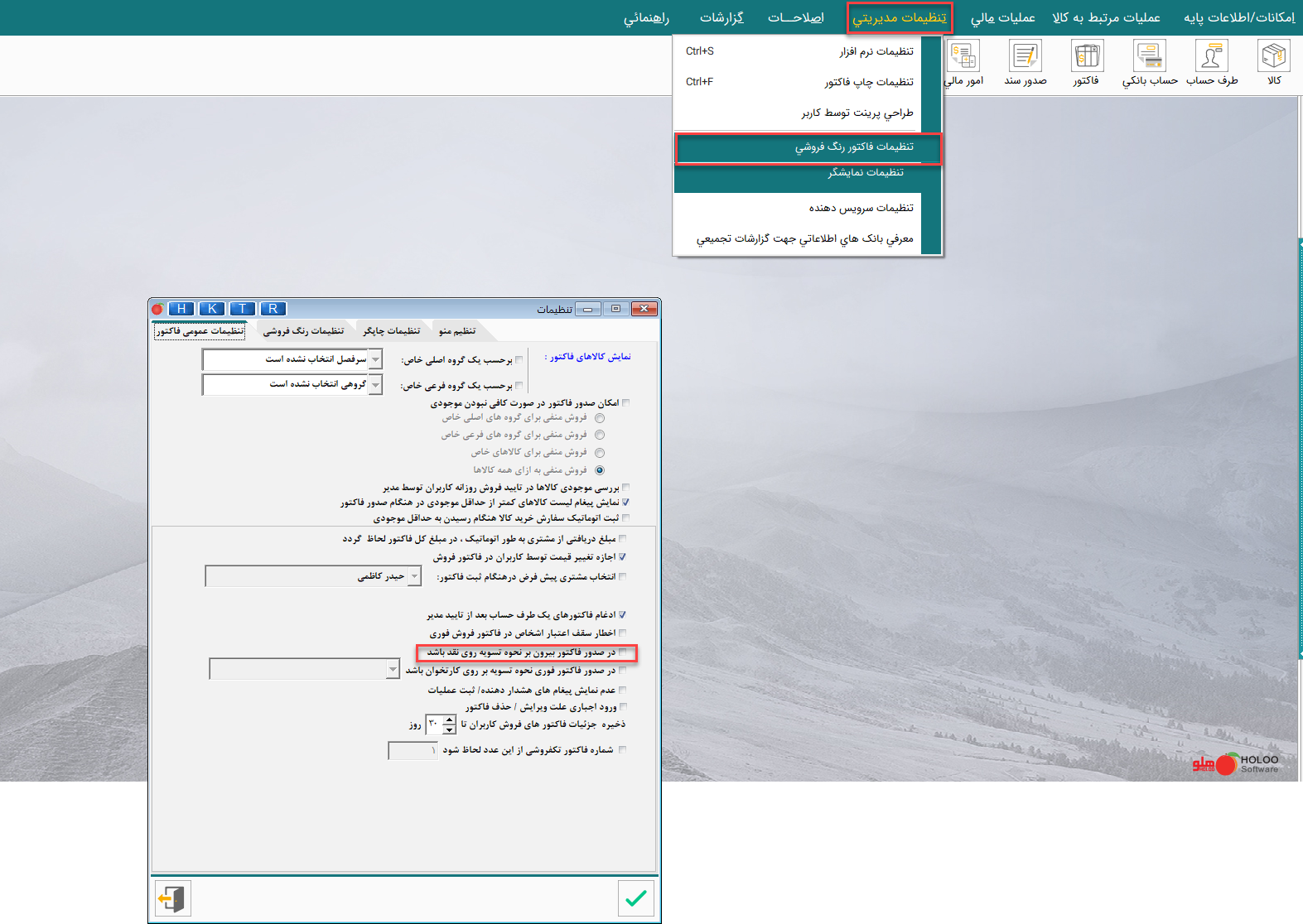Screen dimensions: 1303x924
Task: Select تنظیمات نمايشگر from the open menu
Action: click(866, 173)
